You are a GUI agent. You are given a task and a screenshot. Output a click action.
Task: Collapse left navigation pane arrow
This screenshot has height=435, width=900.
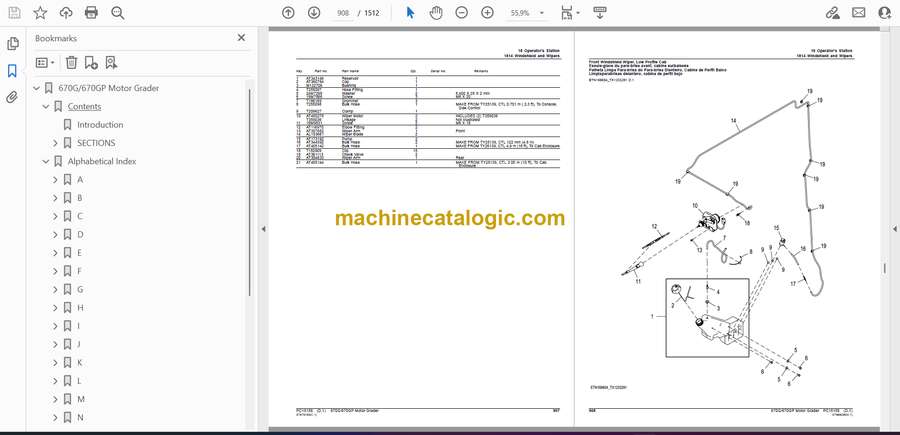(263, 229)
